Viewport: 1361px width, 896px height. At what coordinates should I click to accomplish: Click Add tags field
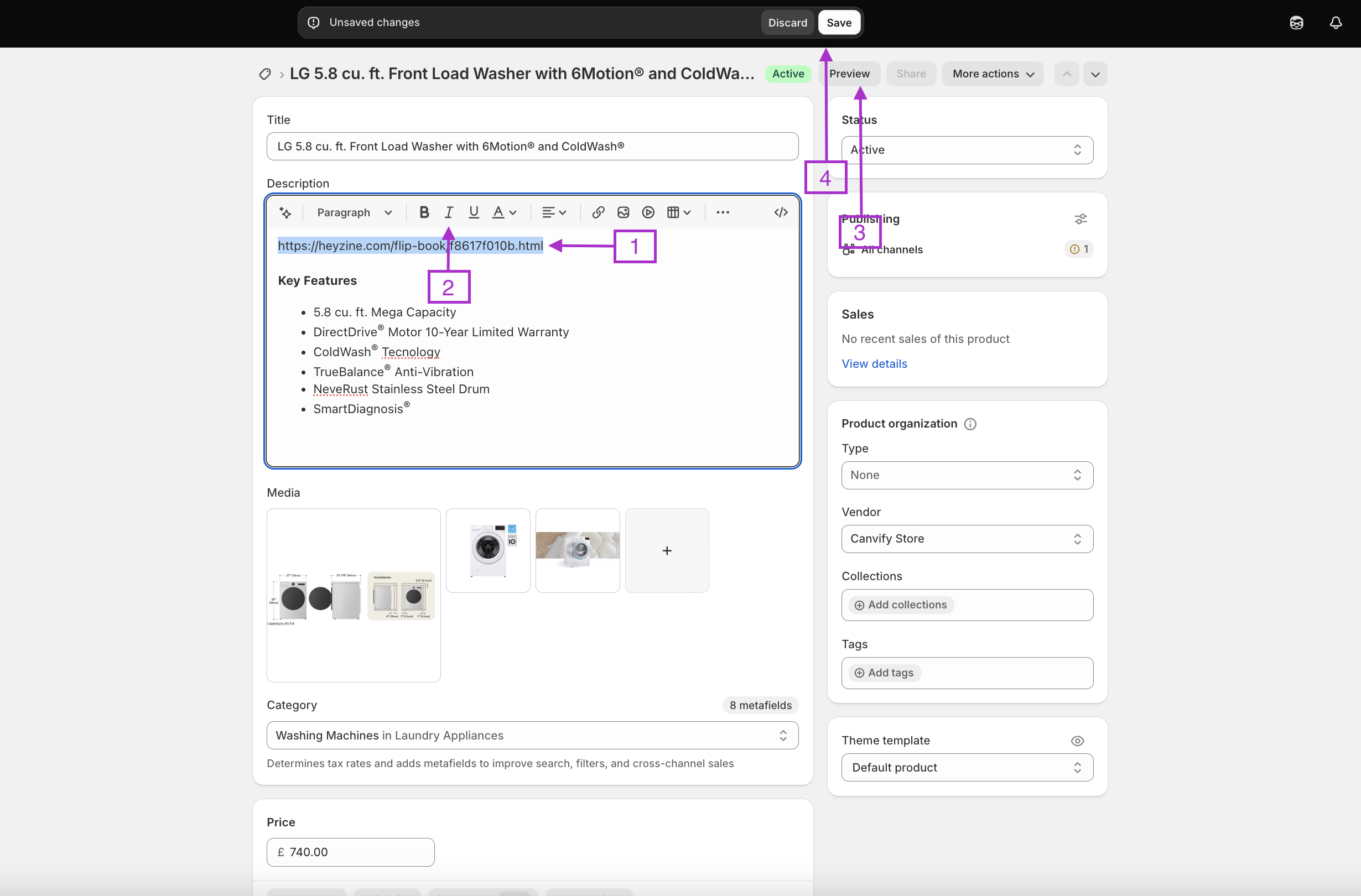(967, 673)
